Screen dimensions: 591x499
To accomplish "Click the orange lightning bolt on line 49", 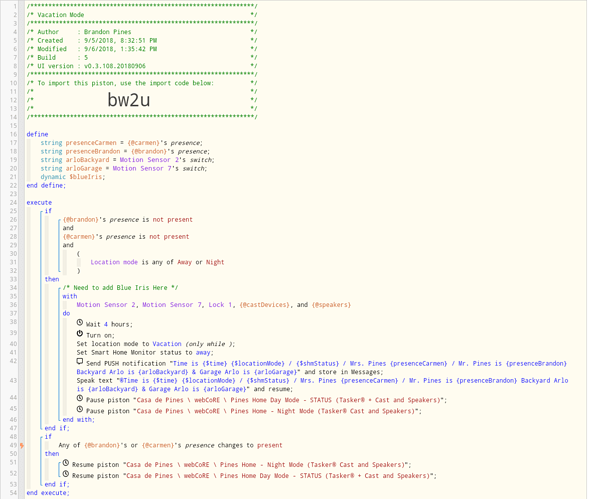I will pos(21,445).
